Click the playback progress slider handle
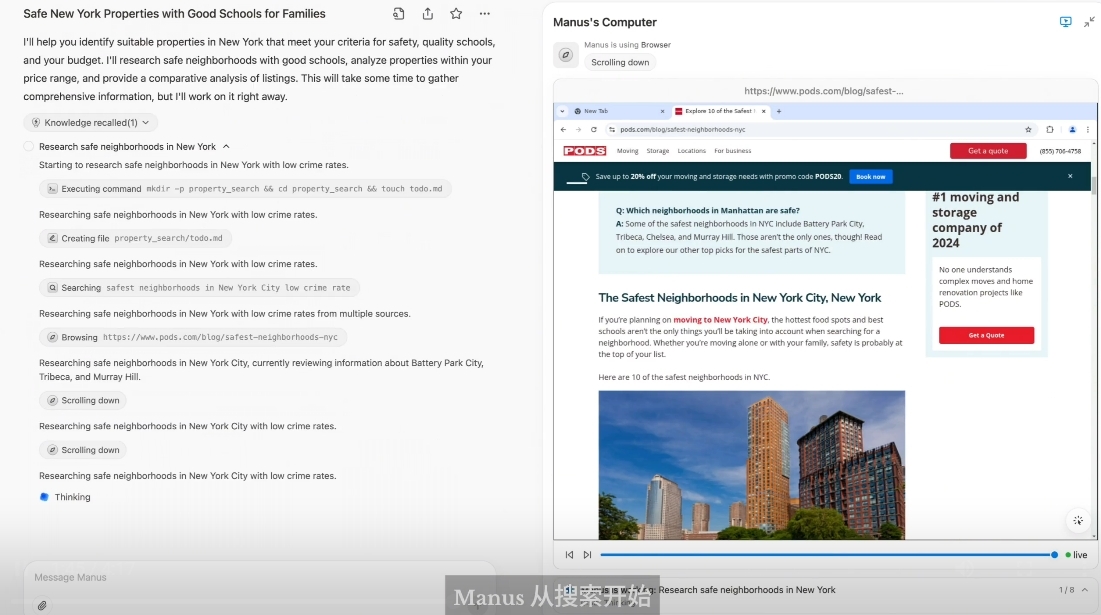This screenshot has width=1101, height=615. coord(1054,555)
